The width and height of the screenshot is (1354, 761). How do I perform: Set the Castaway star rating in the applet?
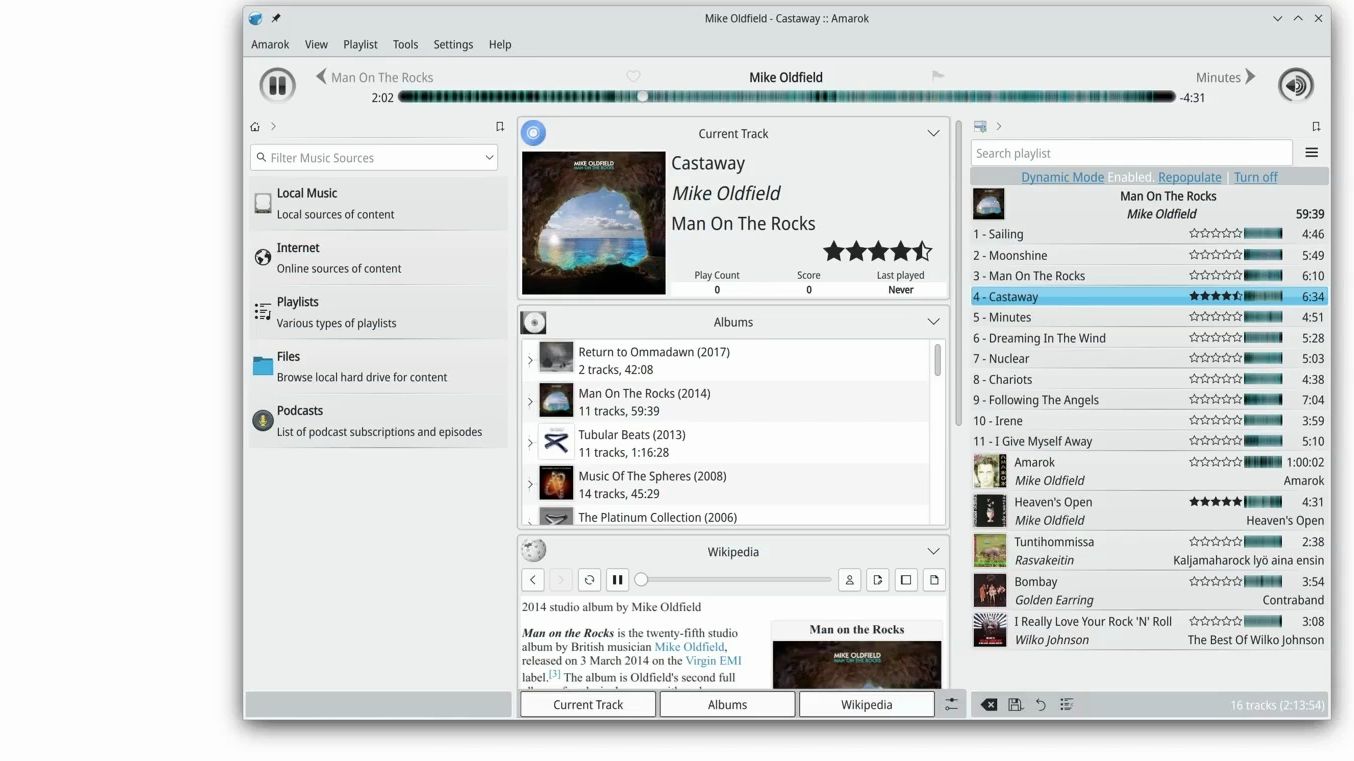[x=878, y=251]
